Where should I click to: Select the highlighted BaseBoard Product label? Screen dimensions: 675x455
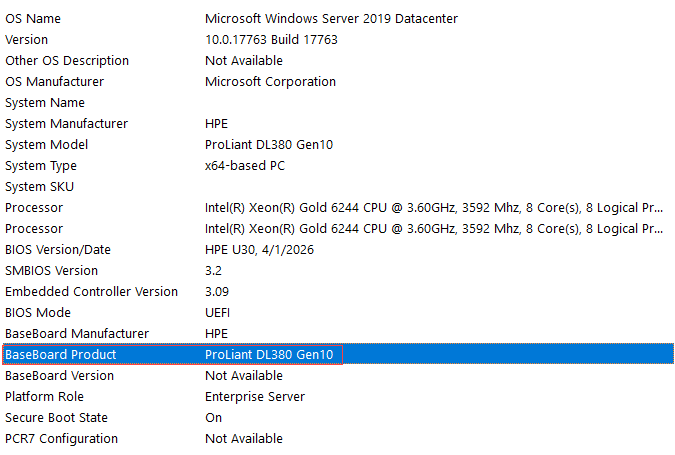(60, 355)
